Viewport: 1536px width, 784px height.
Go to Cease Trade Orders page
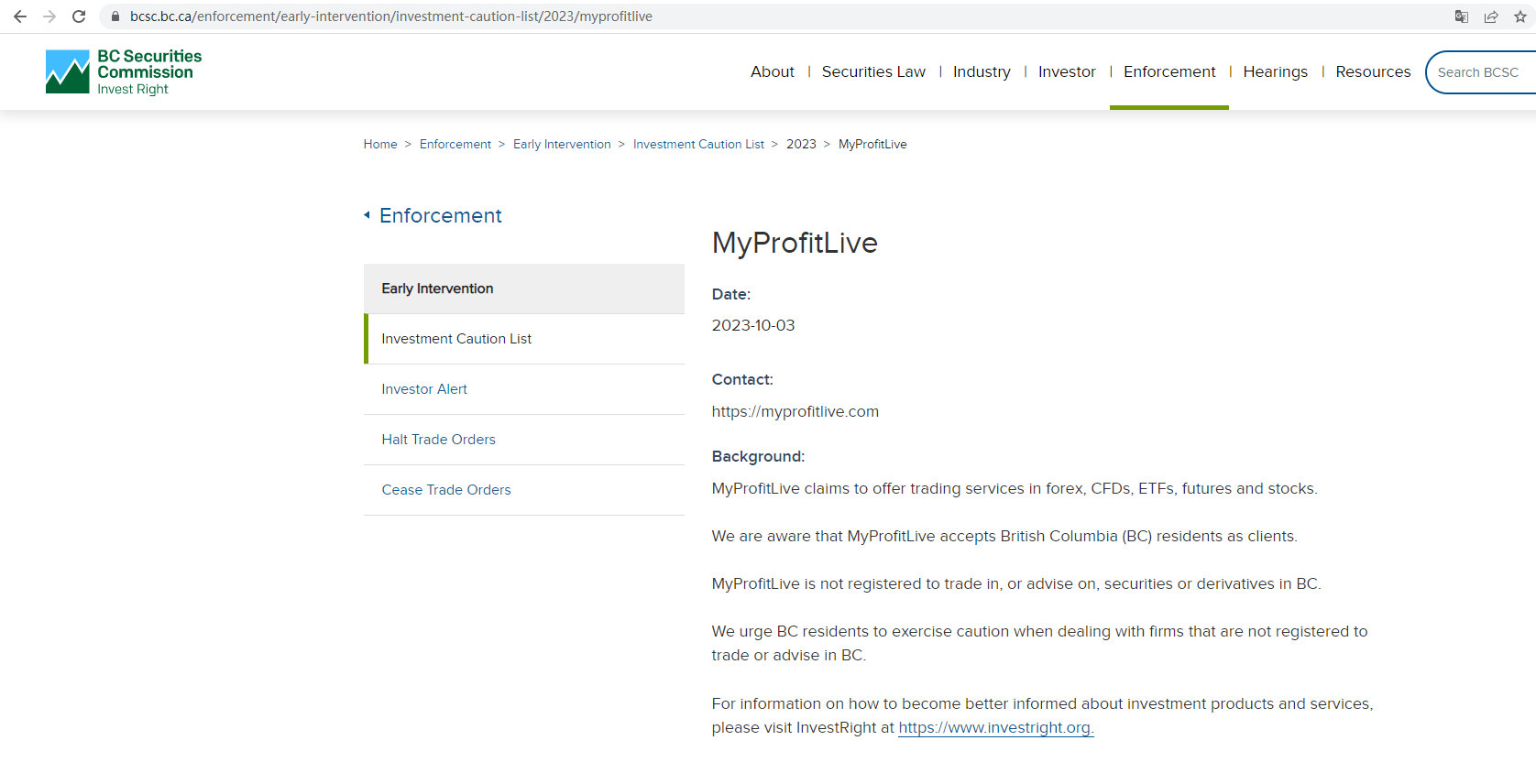tap(446, 490)
